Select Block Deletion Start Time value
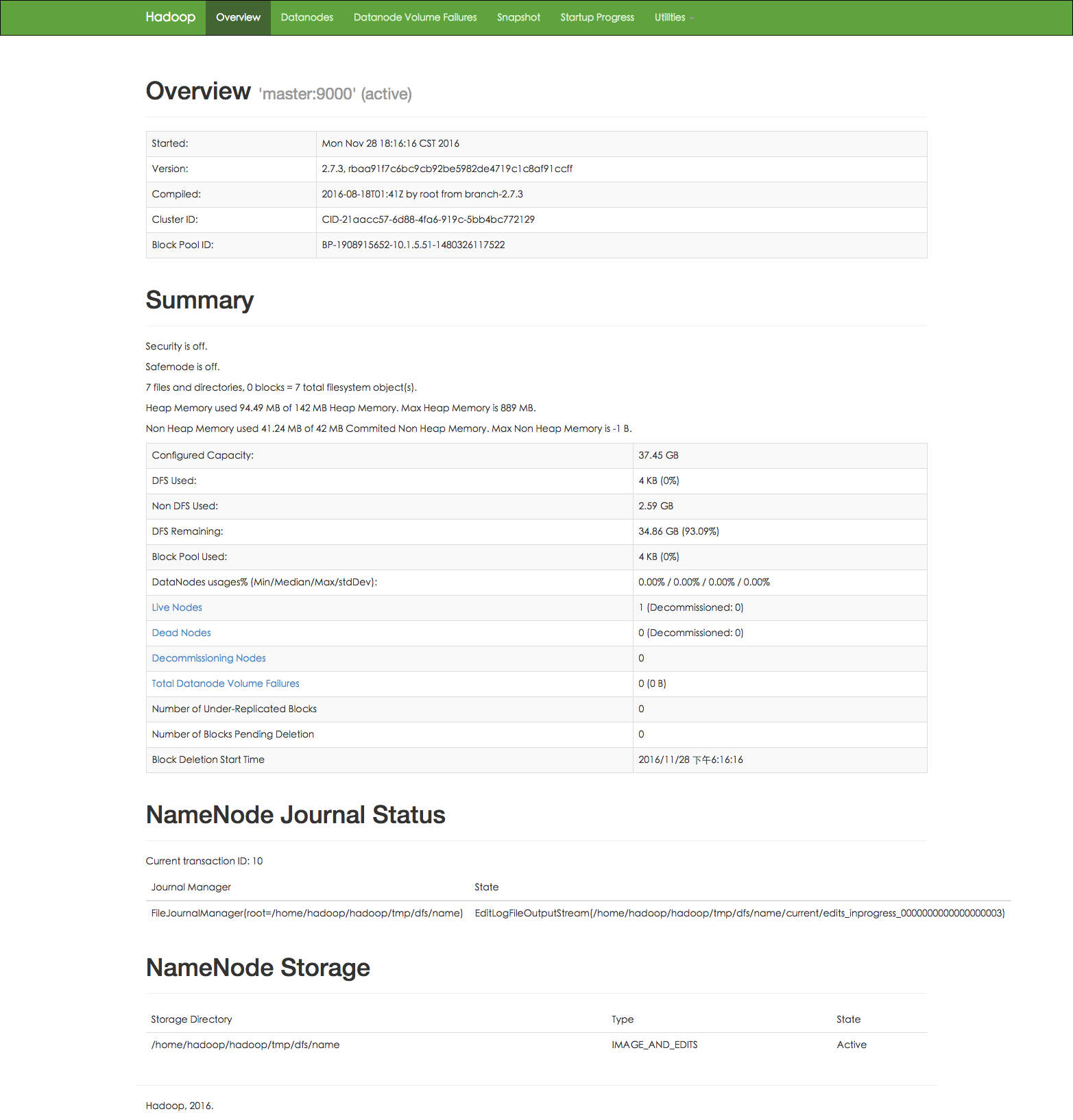Screen dimensions: 1073x1120 point(690,759)
